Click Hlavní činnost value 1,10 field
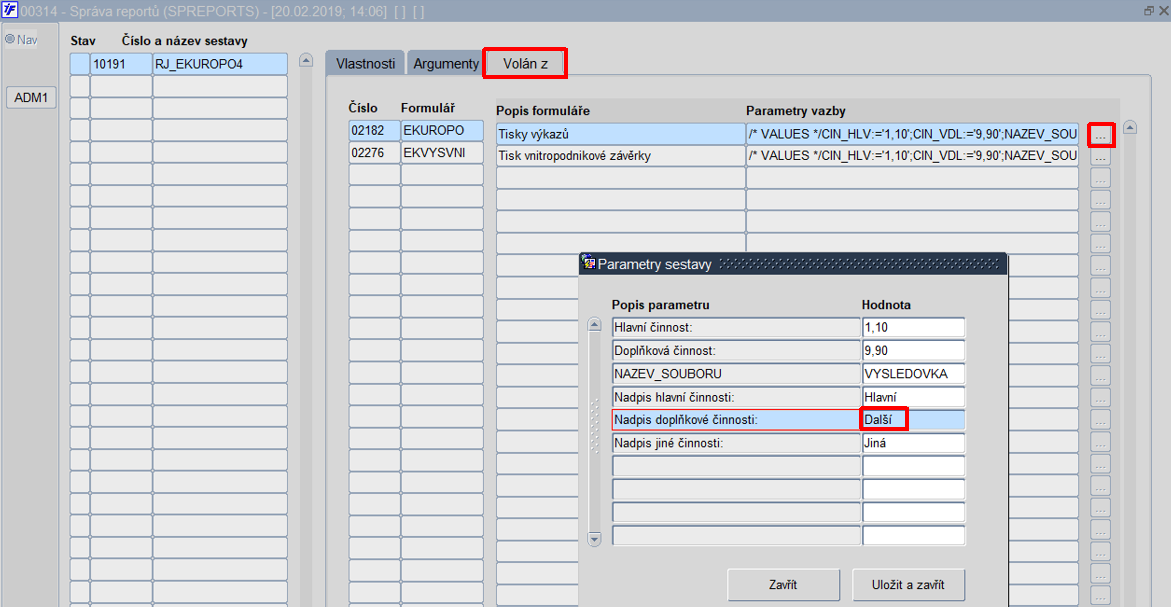1171x607 pixels. pyautogui.click(x=913, y=327)
